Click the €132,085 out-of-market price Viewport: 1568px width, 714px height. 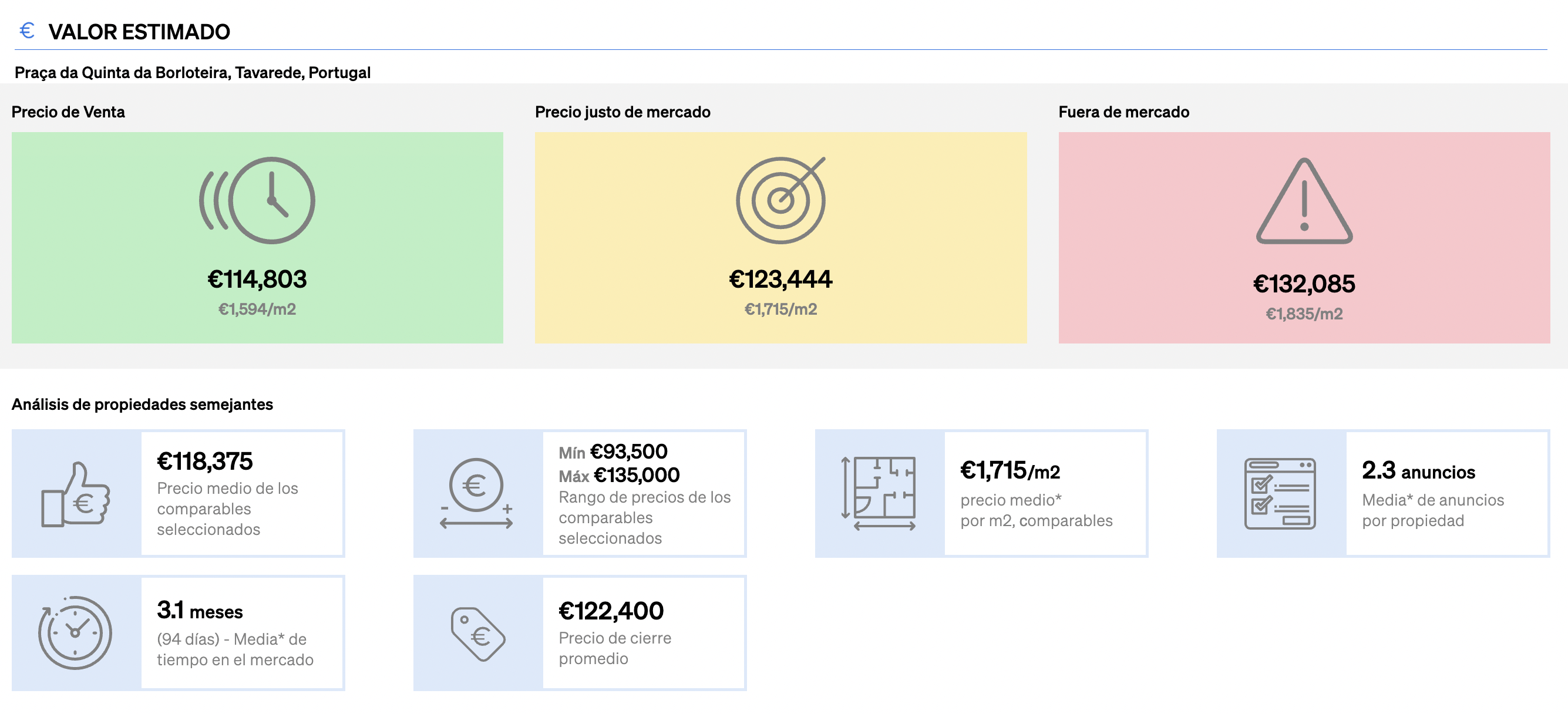[1304, 284]
